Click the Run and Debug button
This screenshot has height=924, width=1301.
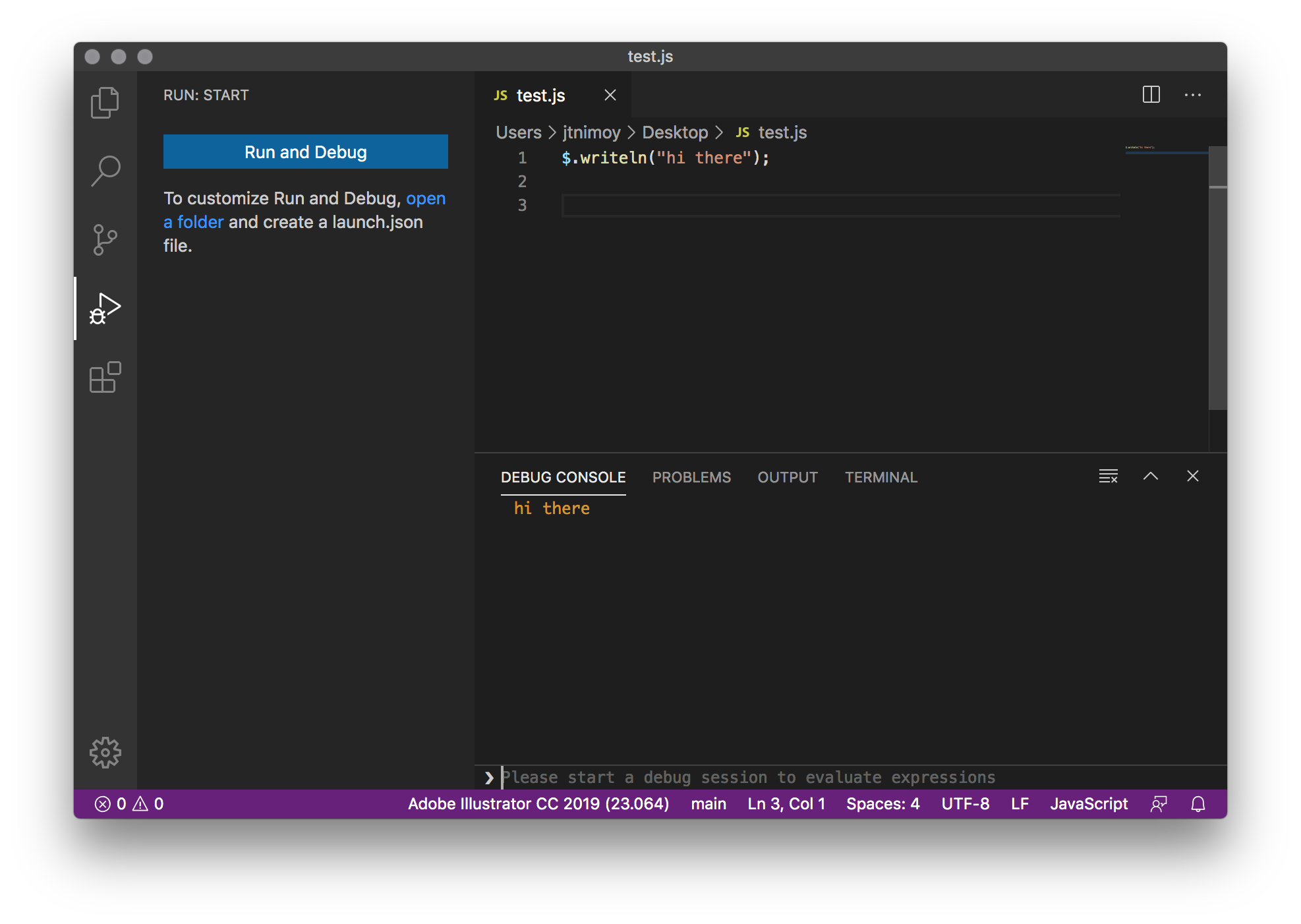[306, 152]
